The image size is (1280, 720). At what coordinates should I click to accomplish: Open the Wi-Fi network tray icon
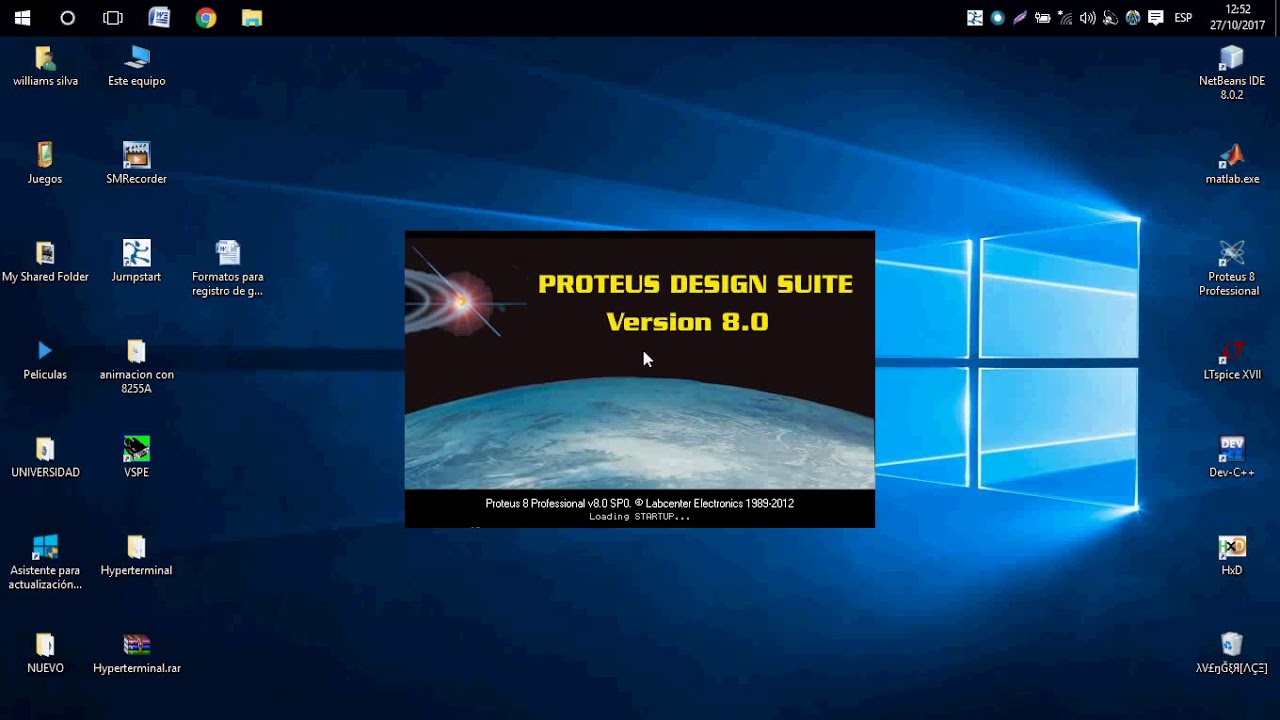tap(1065, 18)
